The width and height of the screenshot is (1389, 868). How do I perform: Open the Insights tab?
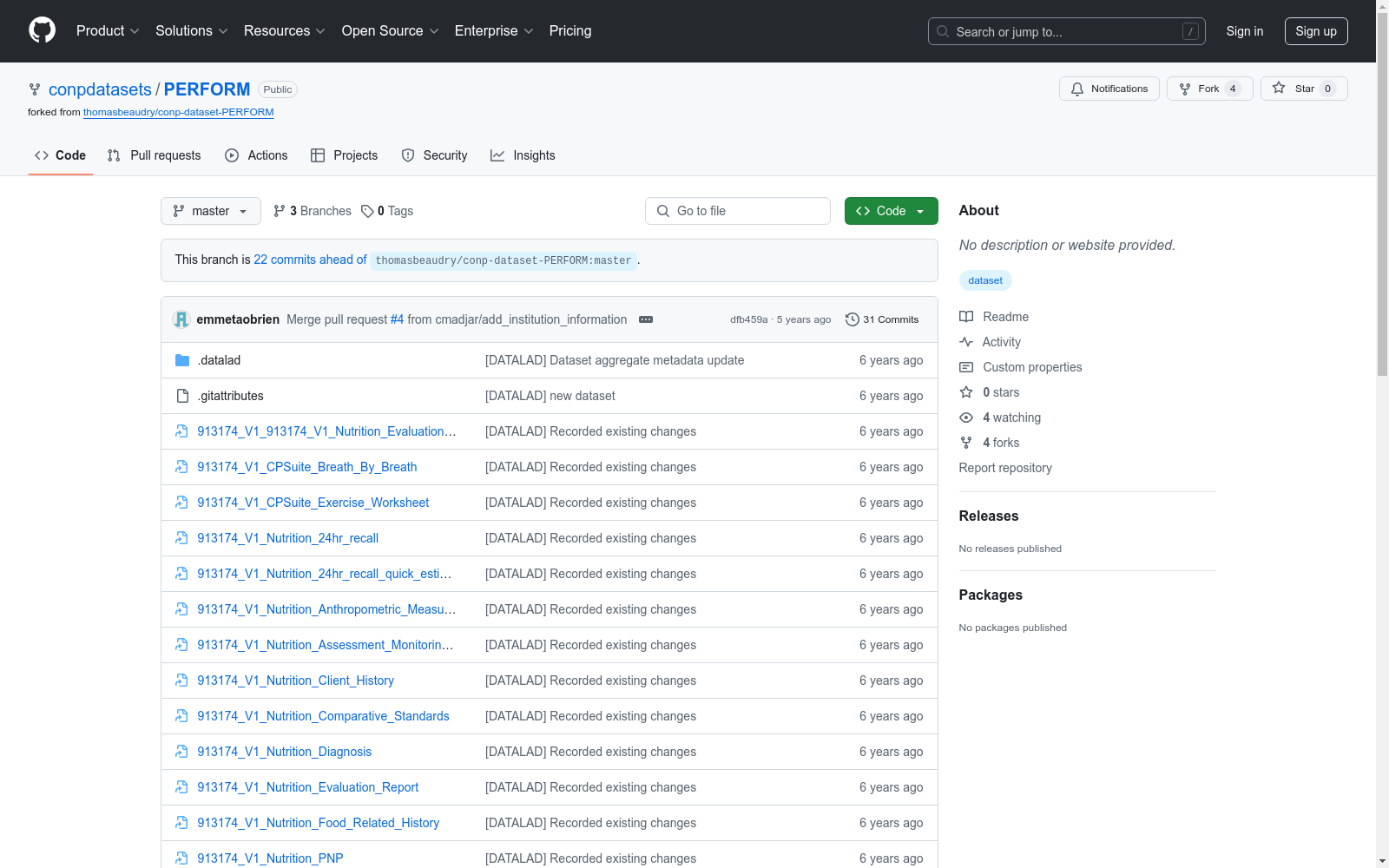click(x=523, y=155)
